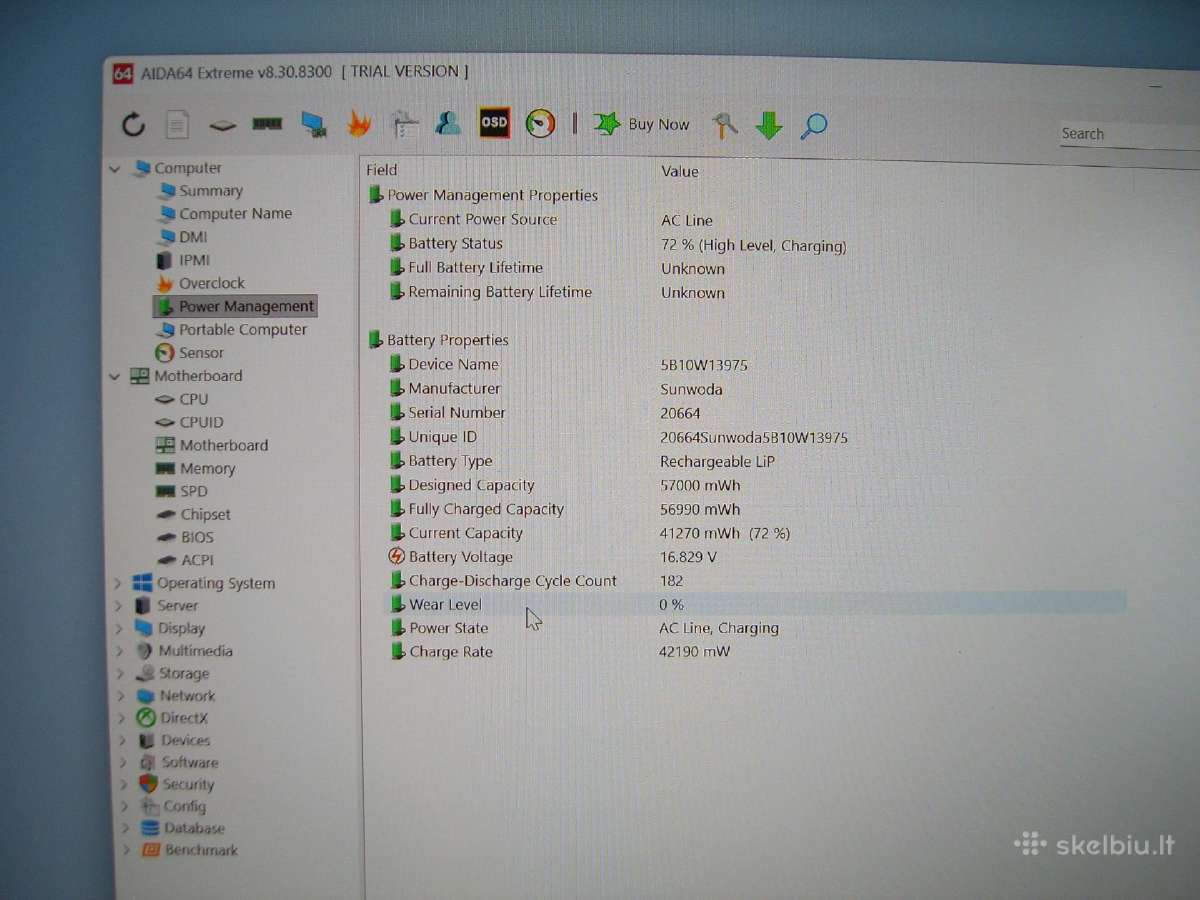Click the magnifier search icon
The height and width of the screenshot is (900, 1200).
coord(814,126)
